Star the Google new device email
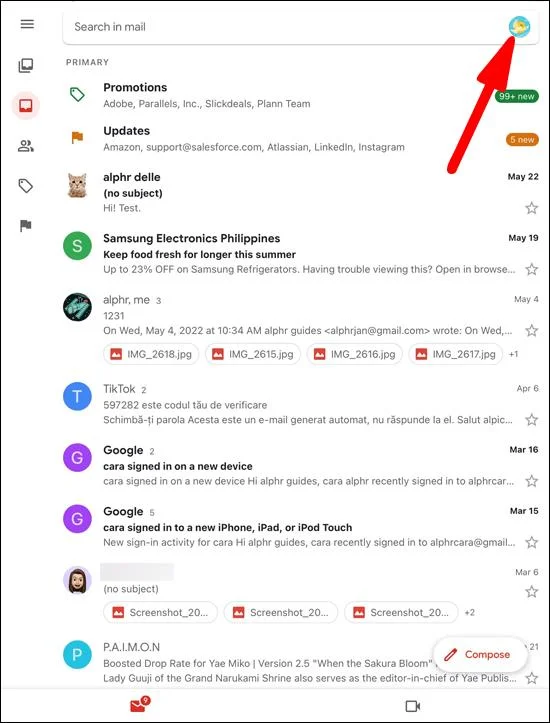Screen dimensions: 550x723 pyautogui.click(x=532, y=481)
